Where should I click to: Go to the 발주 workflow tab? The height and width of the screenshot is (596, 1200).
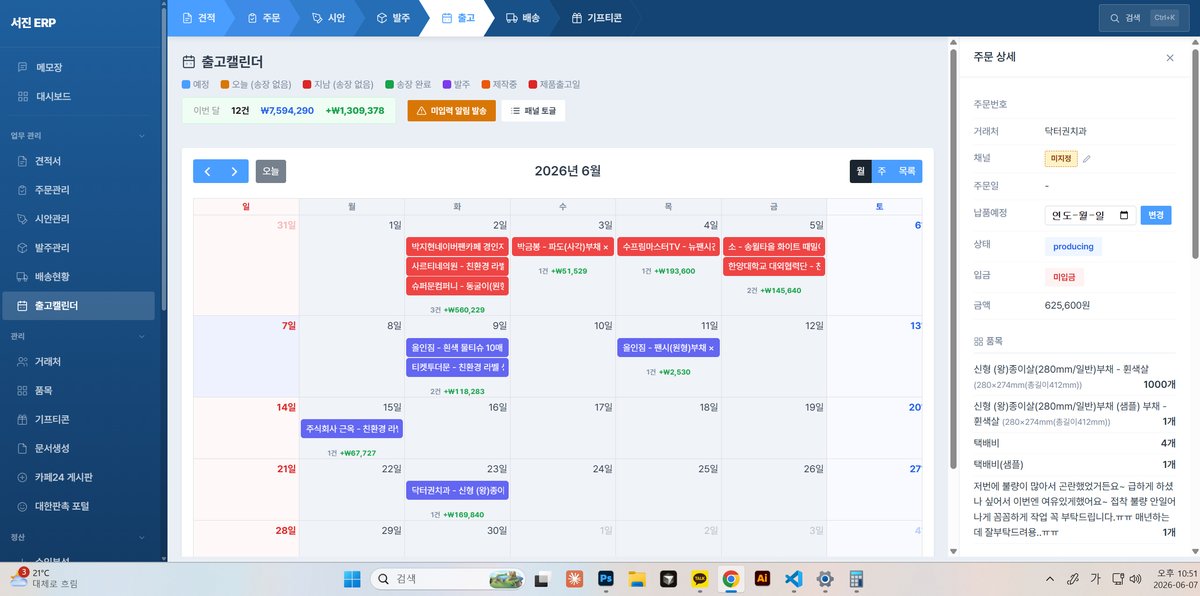[393, 18]
